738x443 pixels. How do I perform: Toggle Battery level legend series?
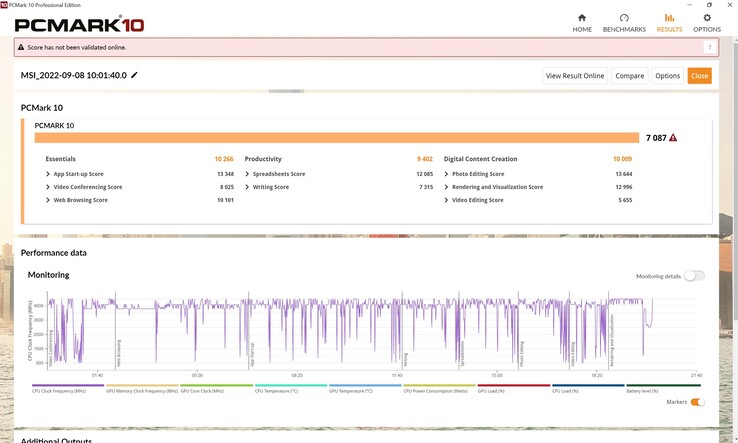(664, 388)
